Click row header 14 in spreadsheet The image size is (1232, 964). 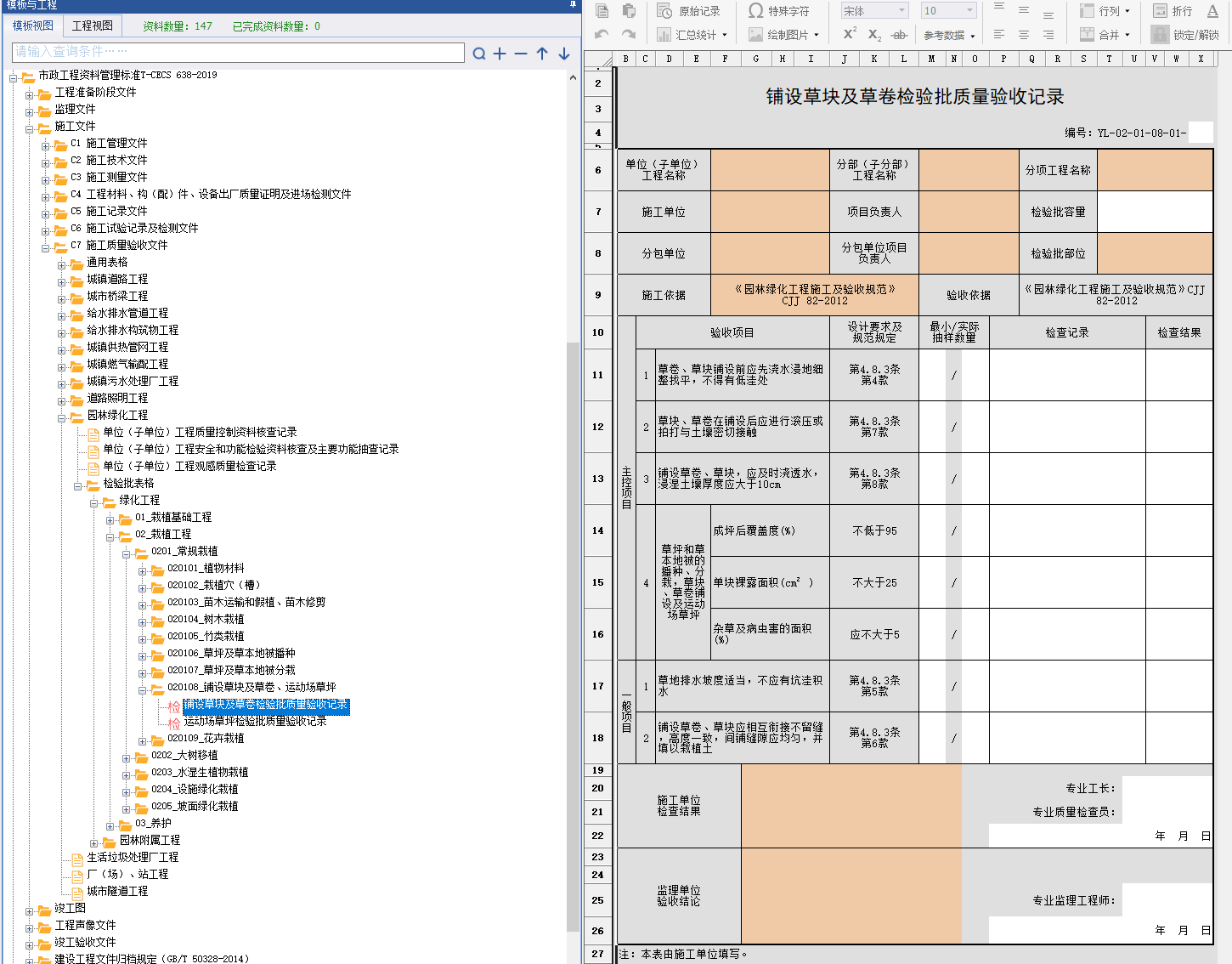pos(598,530)
